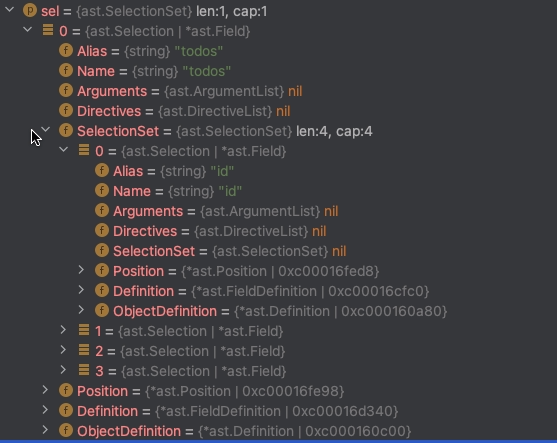The height and width of the screenshot is (443, 557).
Task: Click the field icon of Definition 0xc00016d340
Action: pyautogui.click(x=66, y=411)
